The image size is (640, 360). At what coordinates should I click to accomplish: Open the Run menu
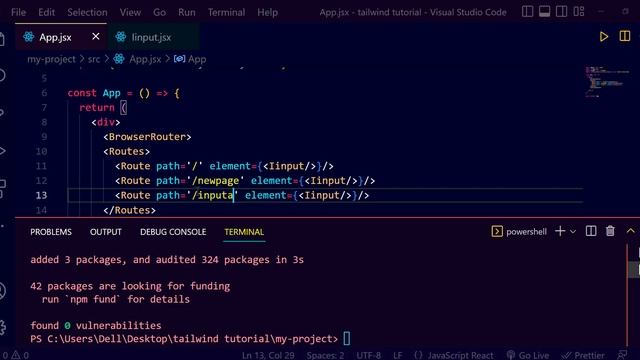click(x=187, y=12)
